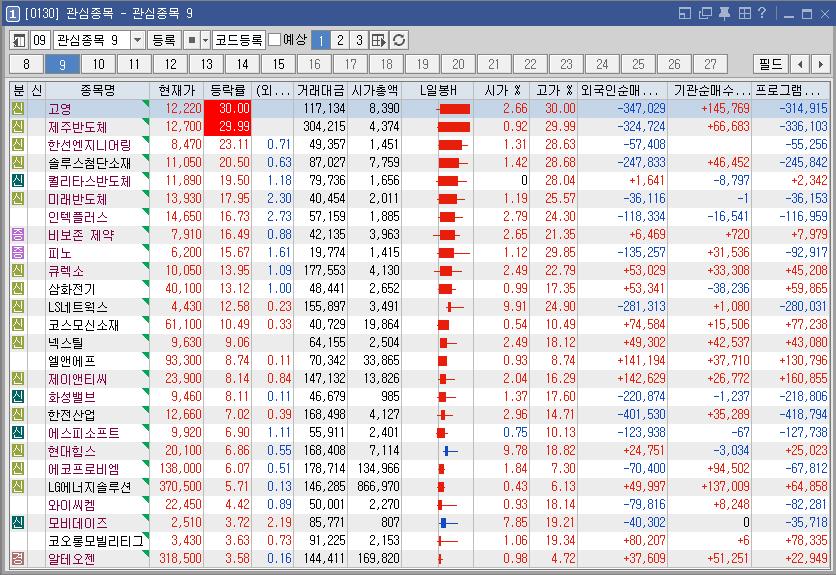The height and width of the screenshot is (575, 836).
Task: Select stock 미래반도체
Action: tap(77, 198)
